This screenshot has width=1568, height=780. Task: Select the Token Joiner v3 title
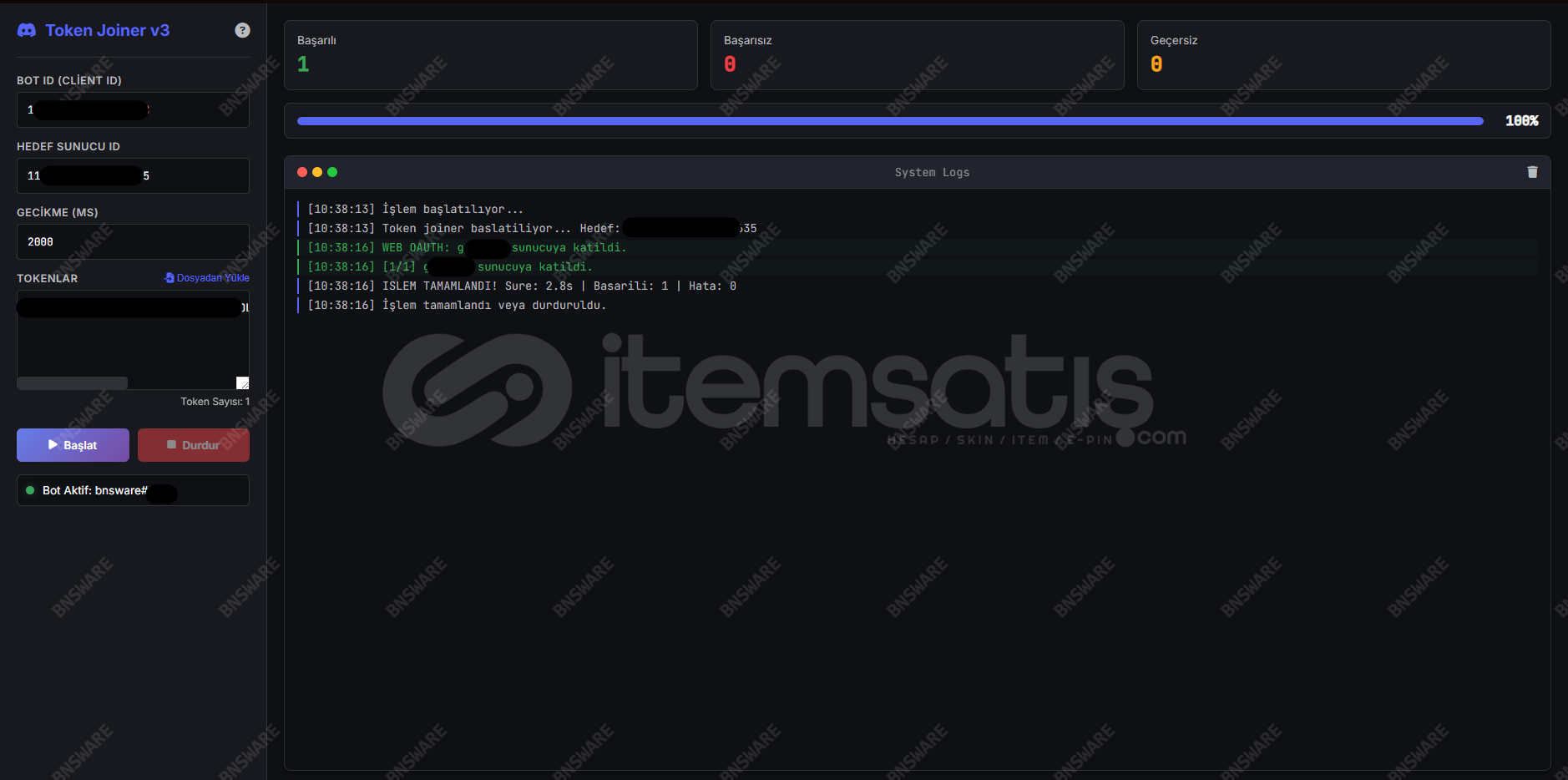(x=107, y=30)
